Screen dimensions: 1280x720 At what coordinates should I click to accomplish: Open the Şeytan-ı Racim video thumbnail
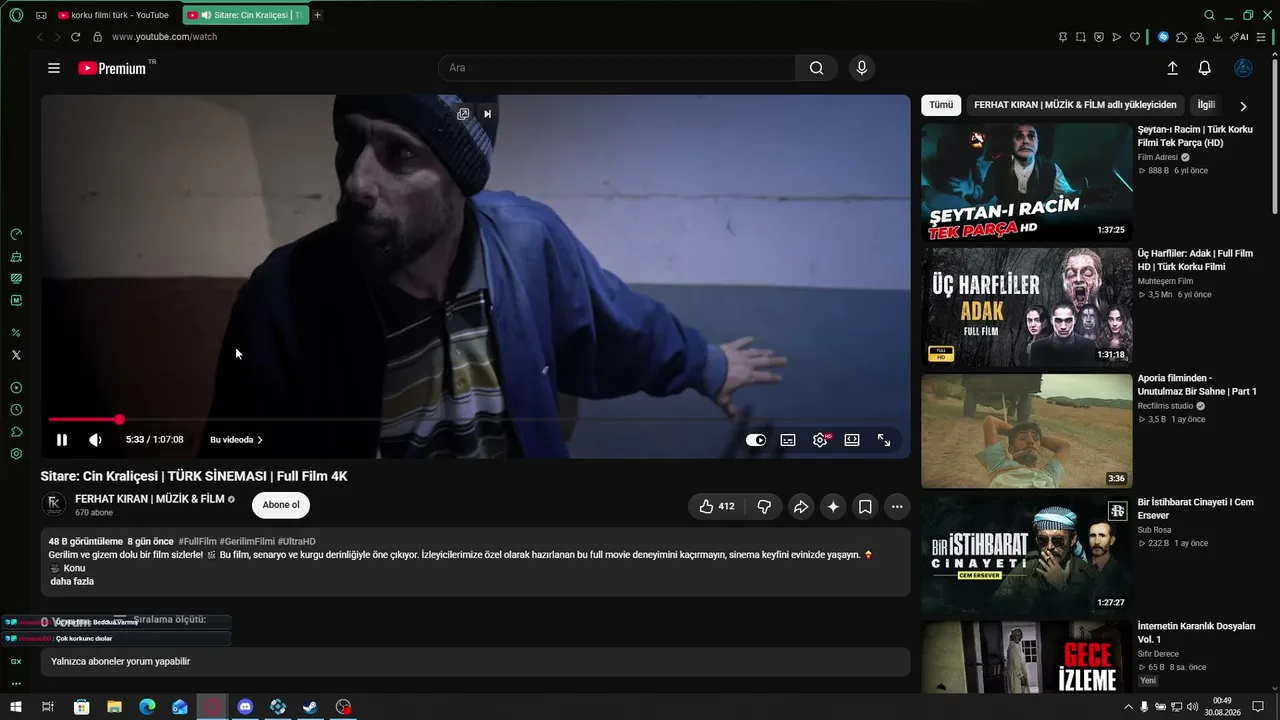1027,182
